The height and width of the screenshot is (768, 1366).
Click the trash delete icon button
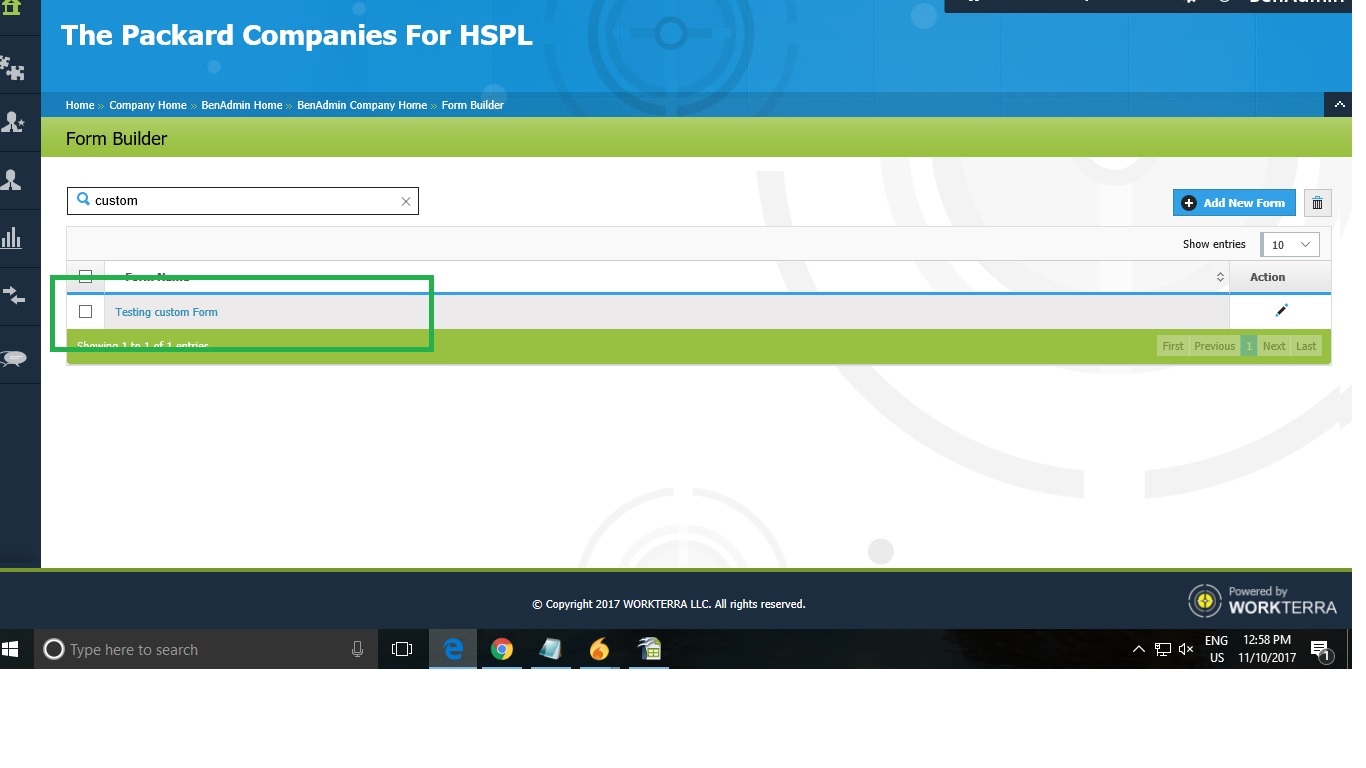click(1317, 203)
